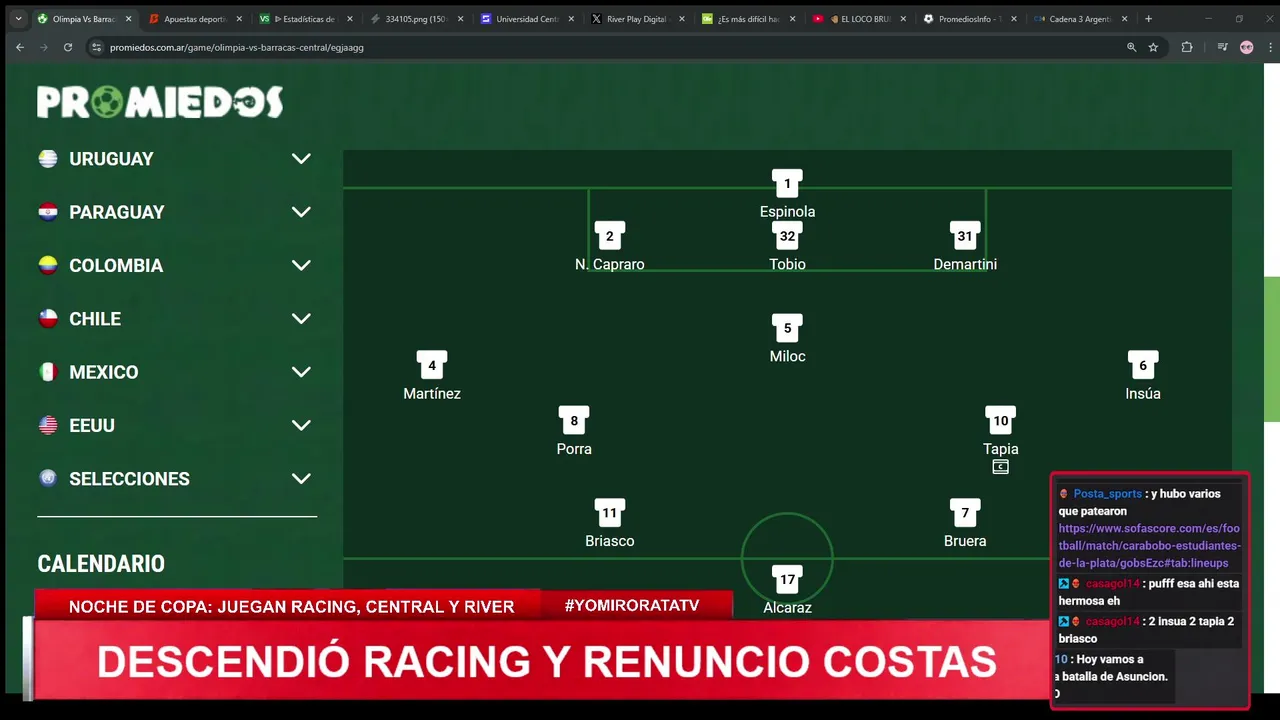
Task: Switch to the River Play Digital tab
Action: pyautogui.click(x=636, y=19)
